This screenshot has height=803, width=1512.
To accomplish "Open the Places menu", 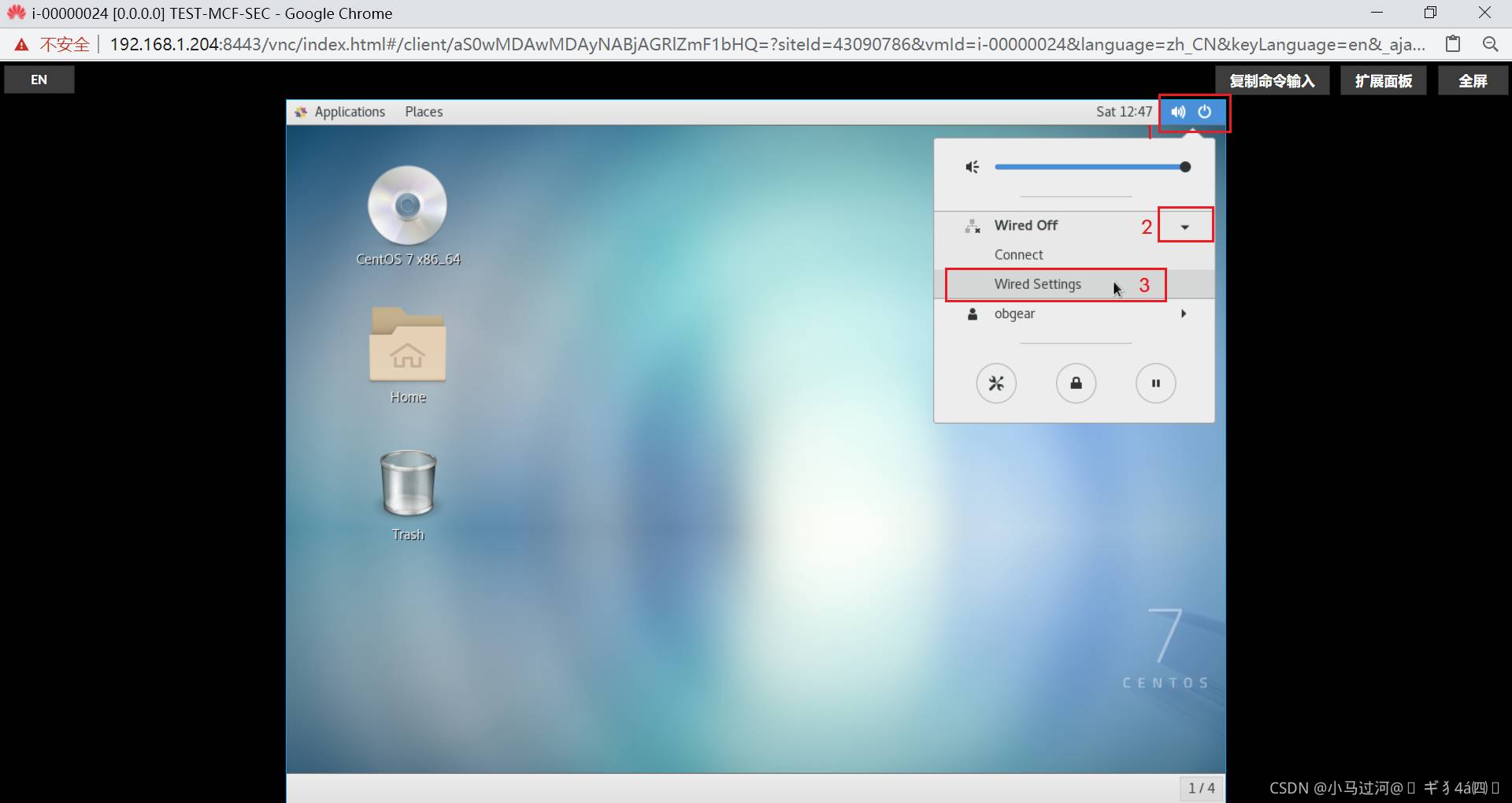I will (x=424, y=112).
